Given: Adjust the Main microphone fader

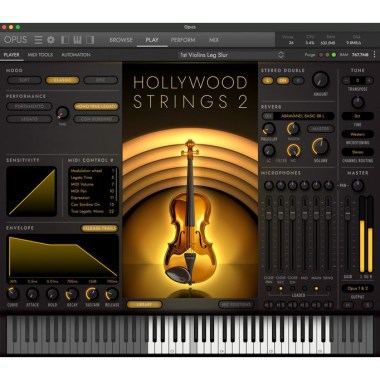Looking at the screenshot, I should click(x=316, y=212).
